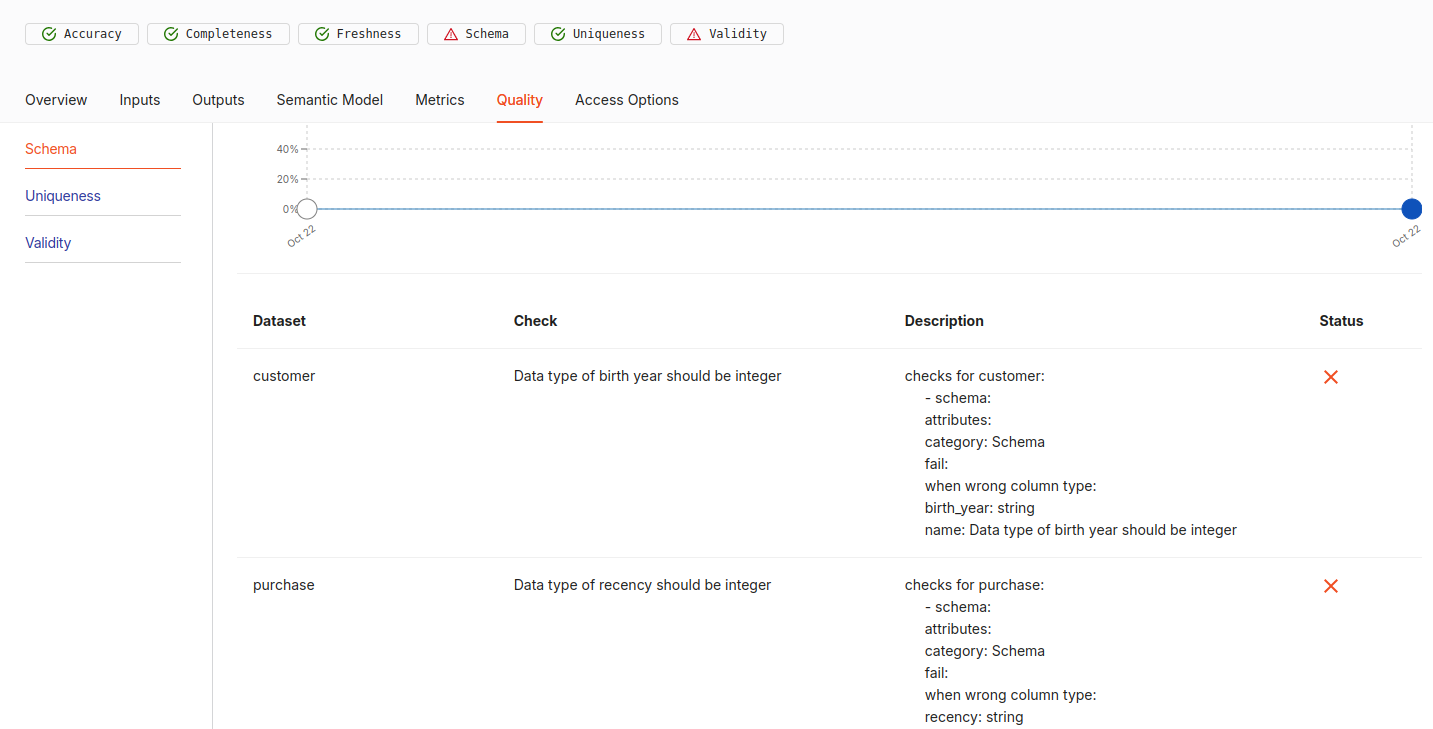Viewport: 1433px width, 729px height.
Task: Click 'checks for purchase:' description text
Action: coord(974,585)
